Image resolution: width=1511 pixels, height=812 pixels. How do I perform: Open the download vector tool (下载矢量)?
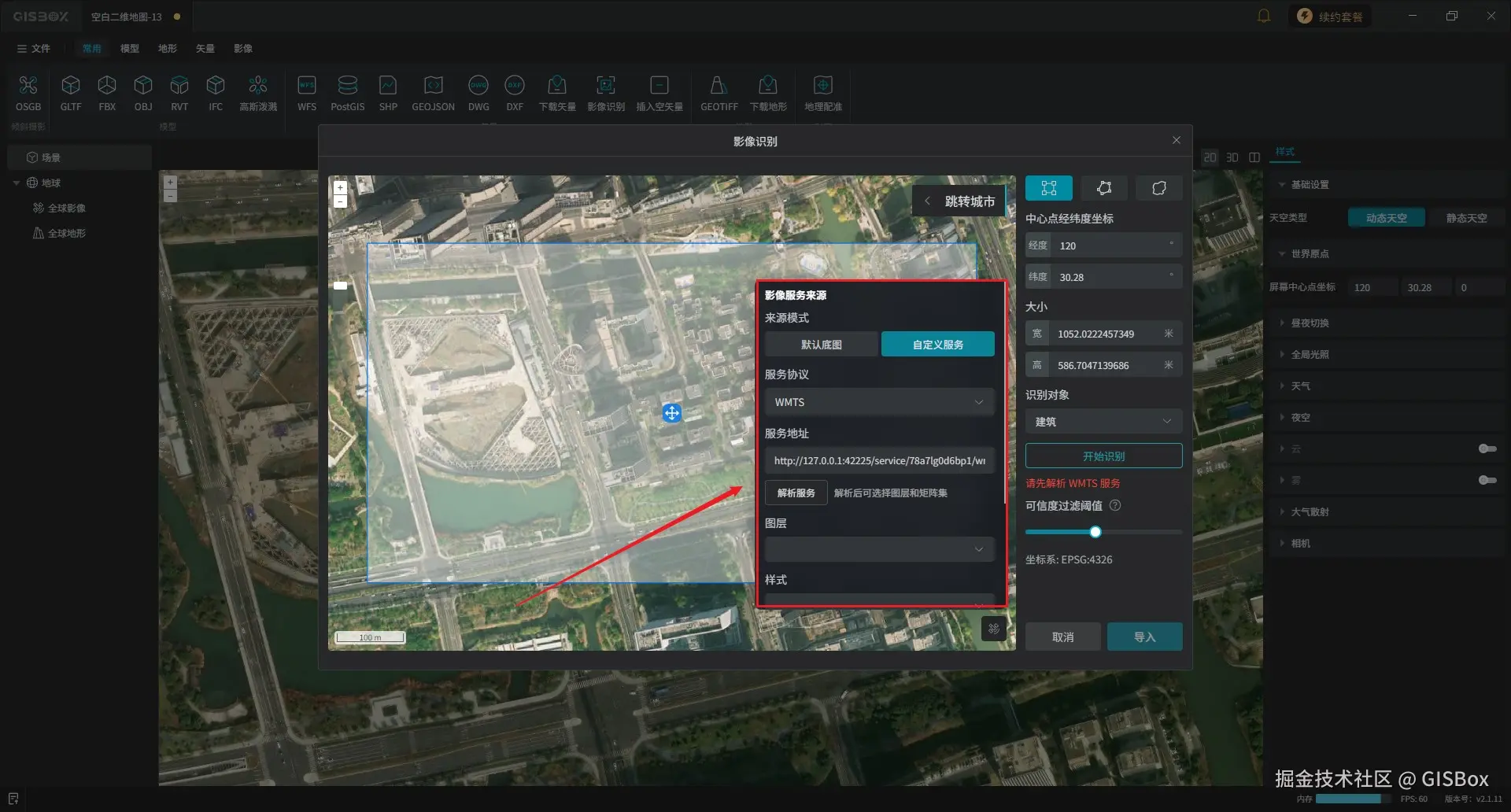(x=557, y=93)
